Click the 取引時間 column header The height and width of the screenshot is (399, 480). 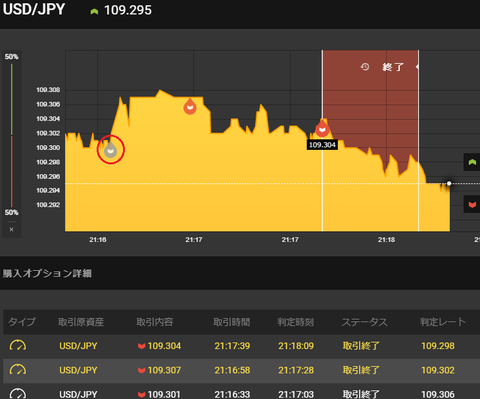232,322
